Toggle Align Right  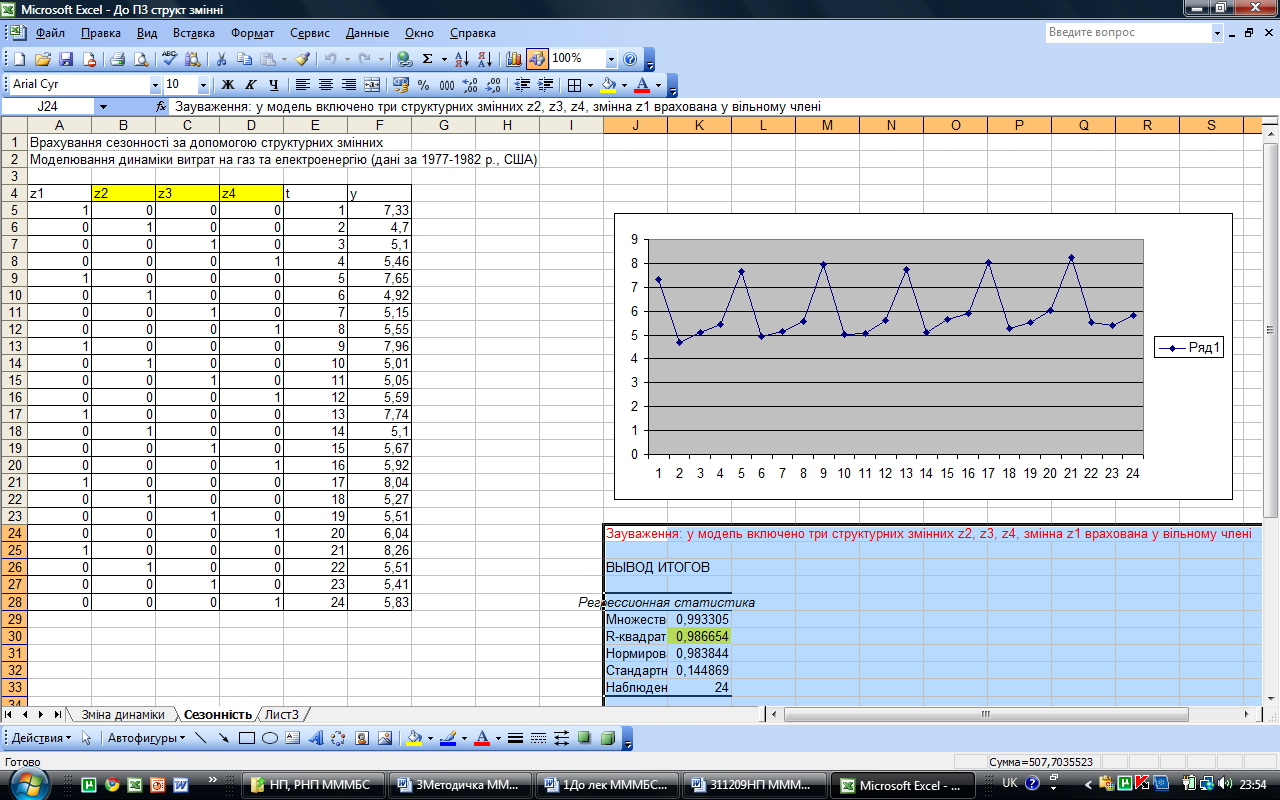tap(348, 85)
